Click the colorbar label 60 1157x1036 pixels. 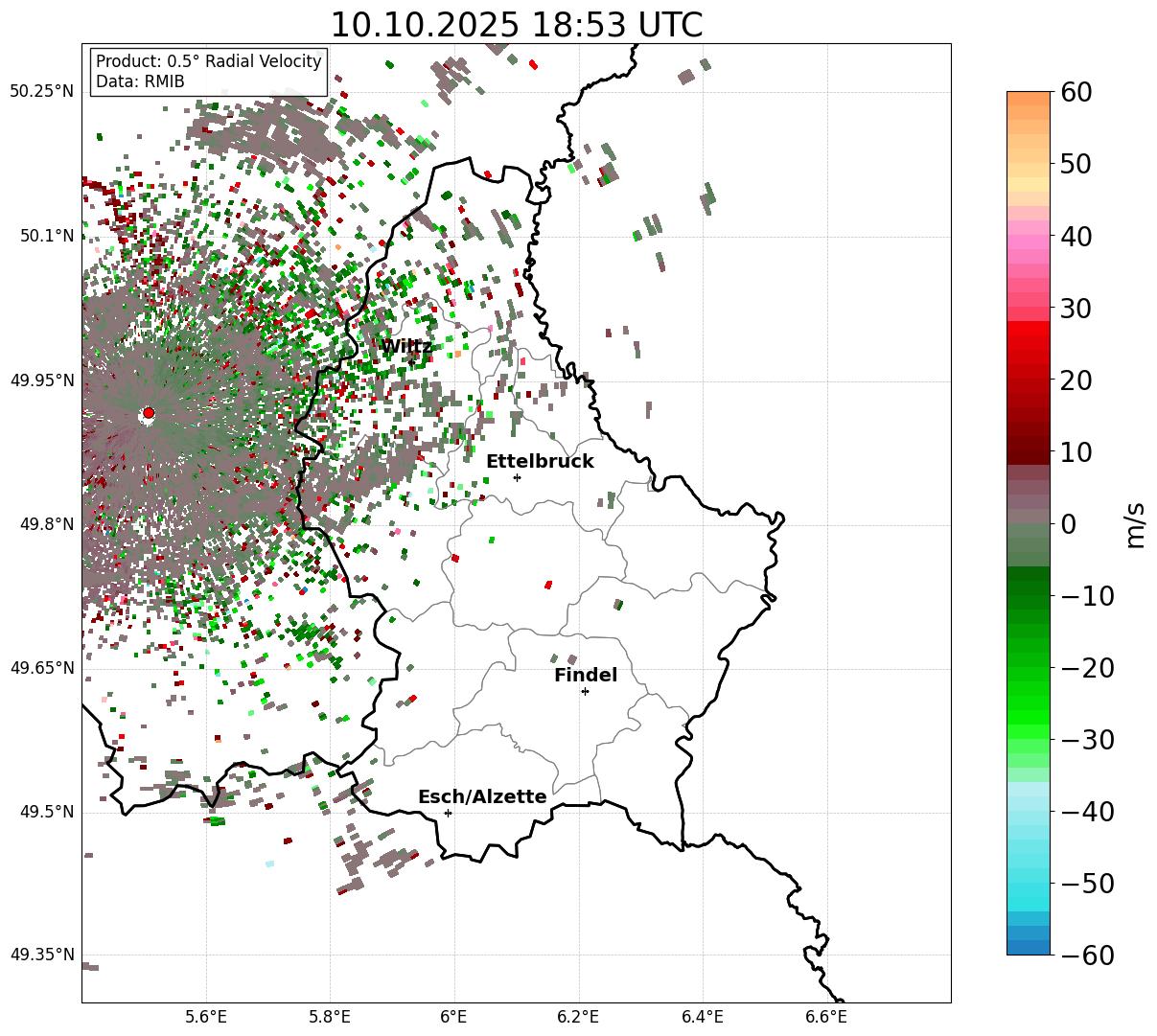click(x=1078, y=92)
